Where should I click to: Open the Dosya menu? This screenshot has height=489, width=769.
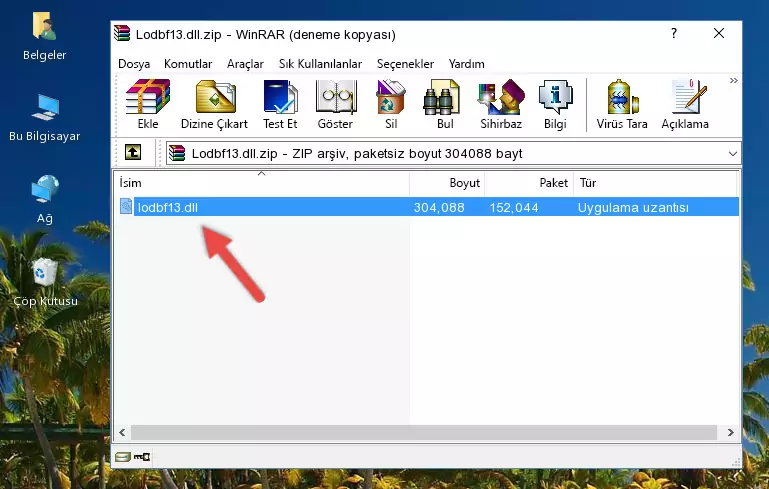tap(134, 64)
